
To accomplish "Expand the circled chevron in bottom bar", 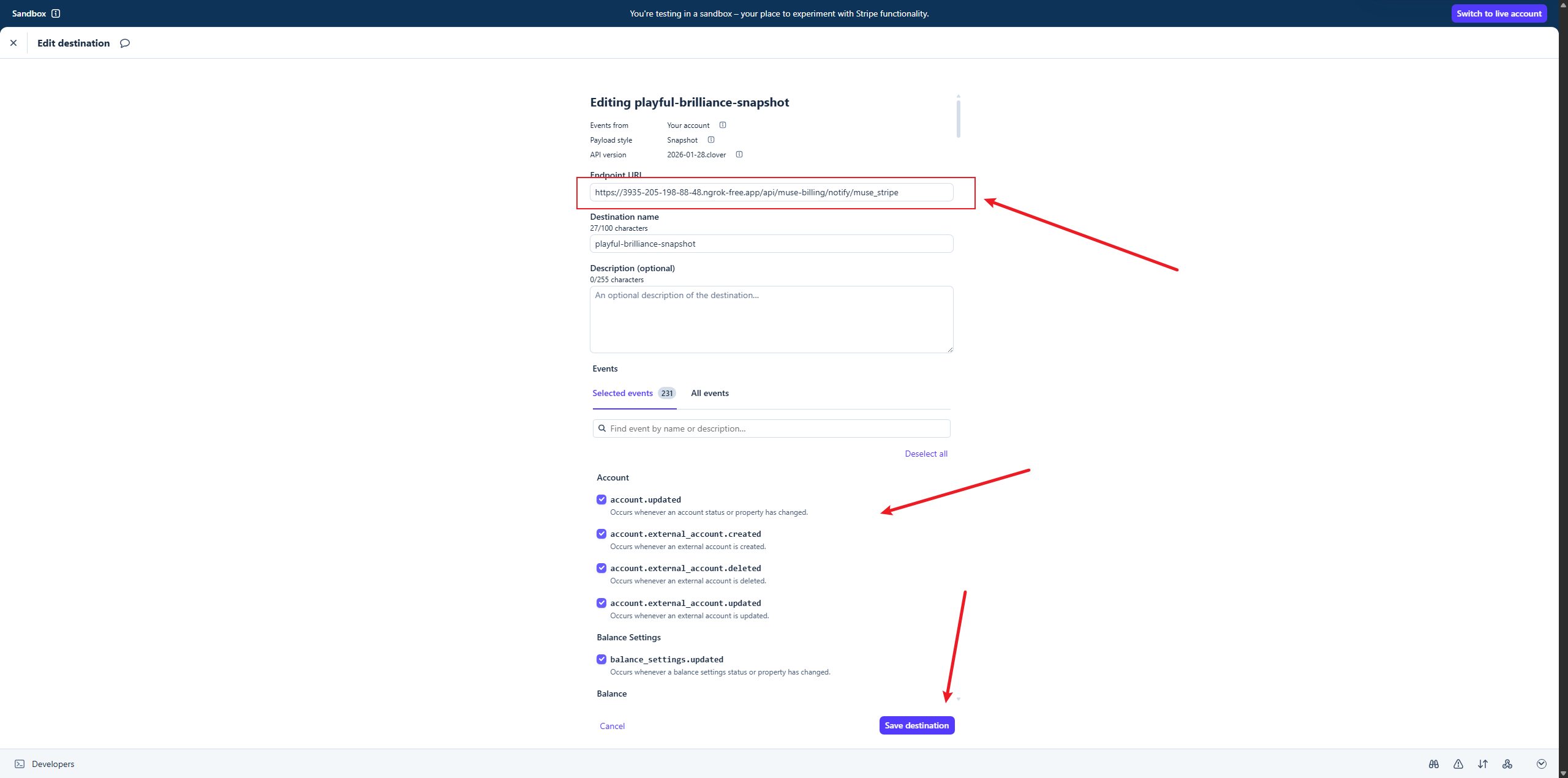I will click(1541, 764).
